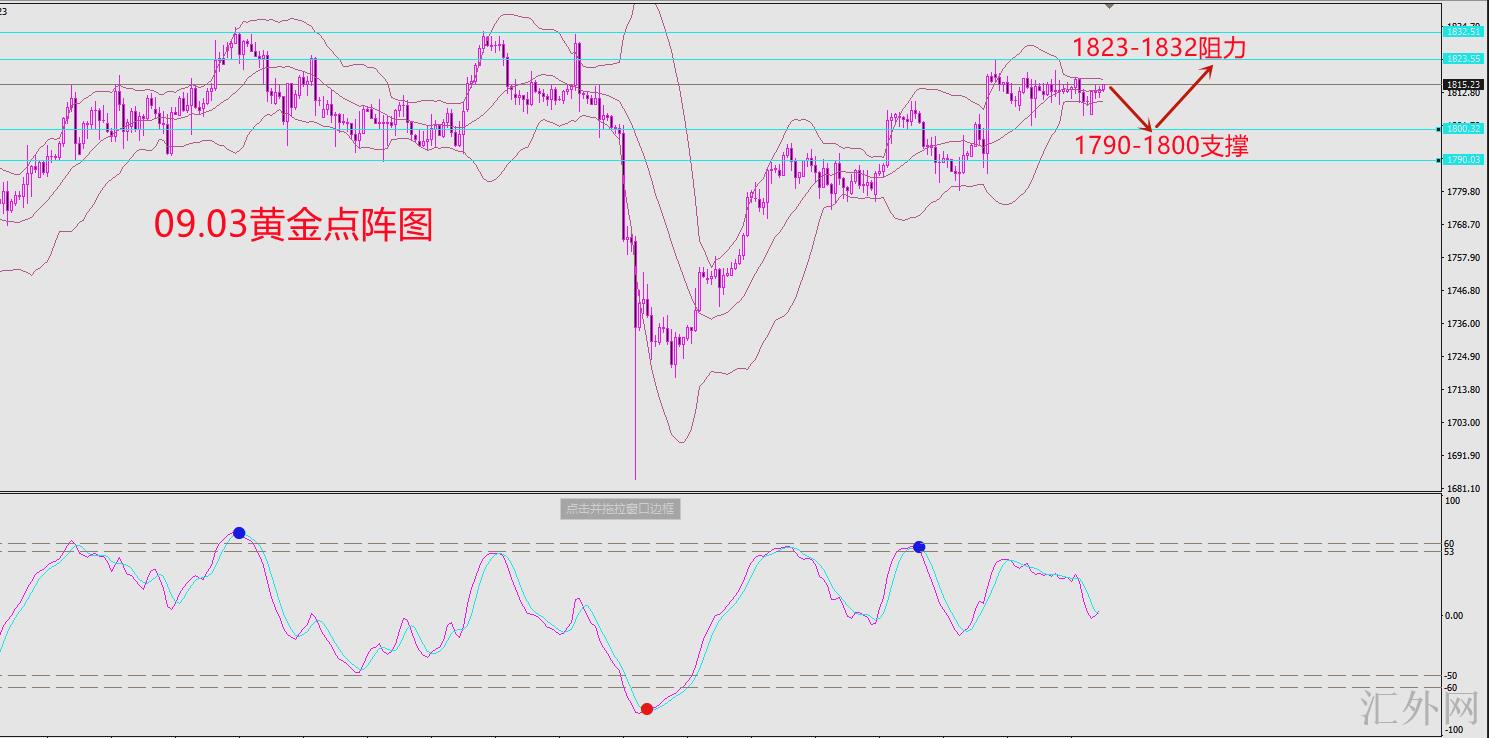Select the red overbought-zone dot at the oscillator bottom
This screenshot has height=738, width=1489.
click(647, 709)
